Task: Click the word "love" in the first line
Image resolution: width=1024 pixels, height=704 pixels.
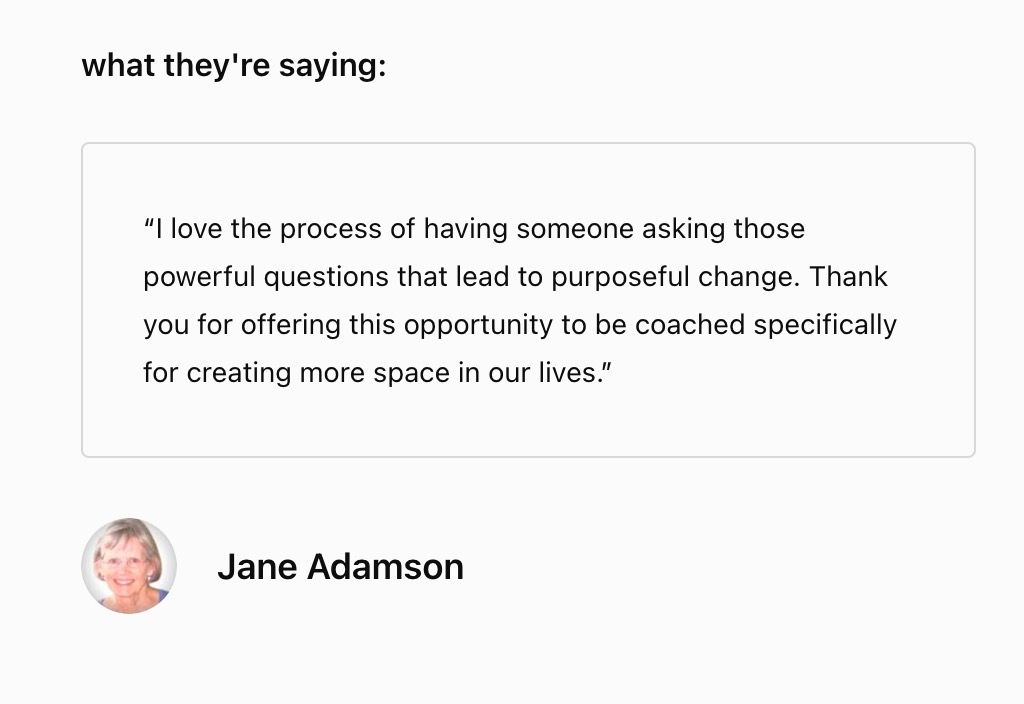Action: [x=196, y=229]
